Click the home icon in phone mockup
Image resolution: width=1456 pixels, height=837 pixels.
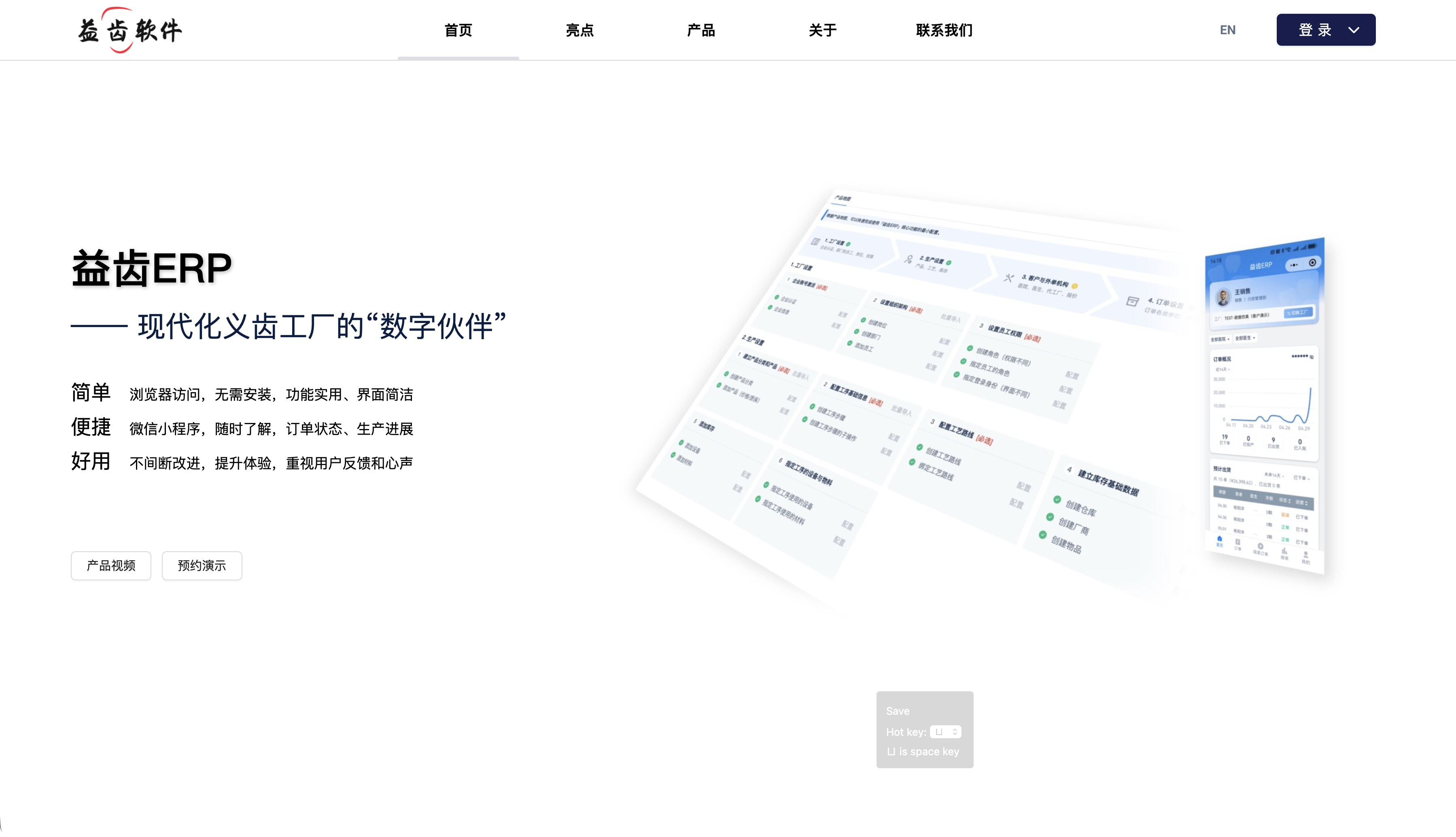click(x=1219, y=539)
